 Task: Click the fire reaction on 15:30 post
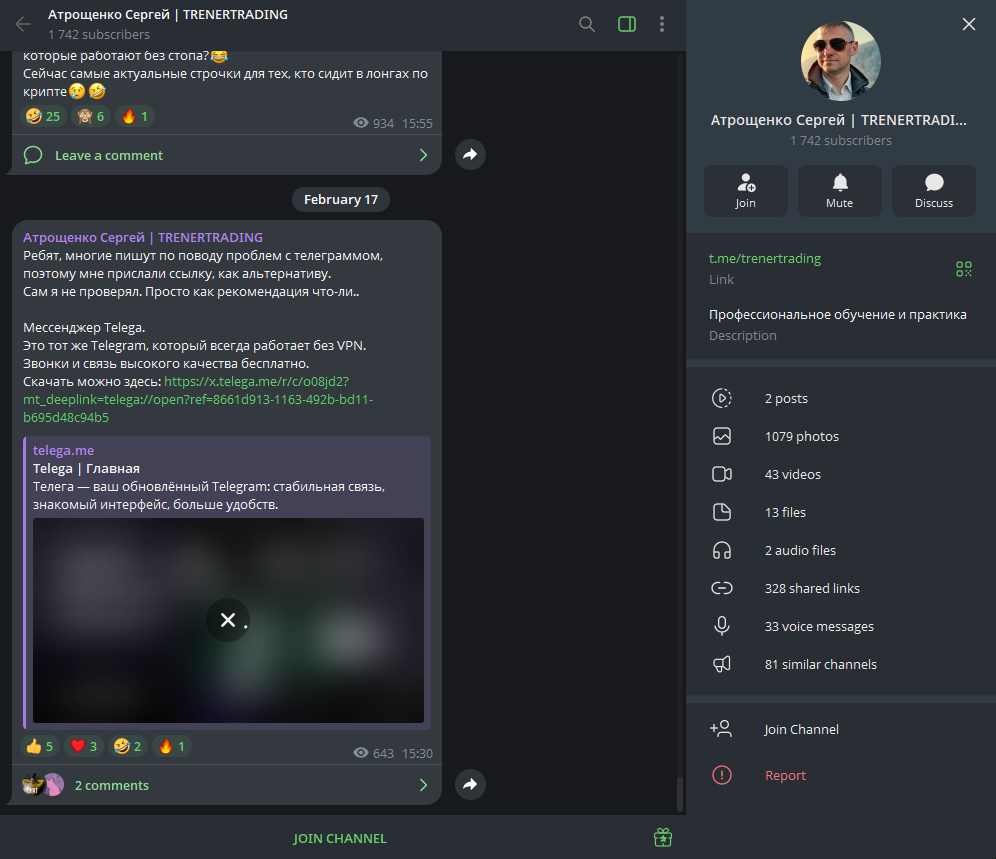172,747
